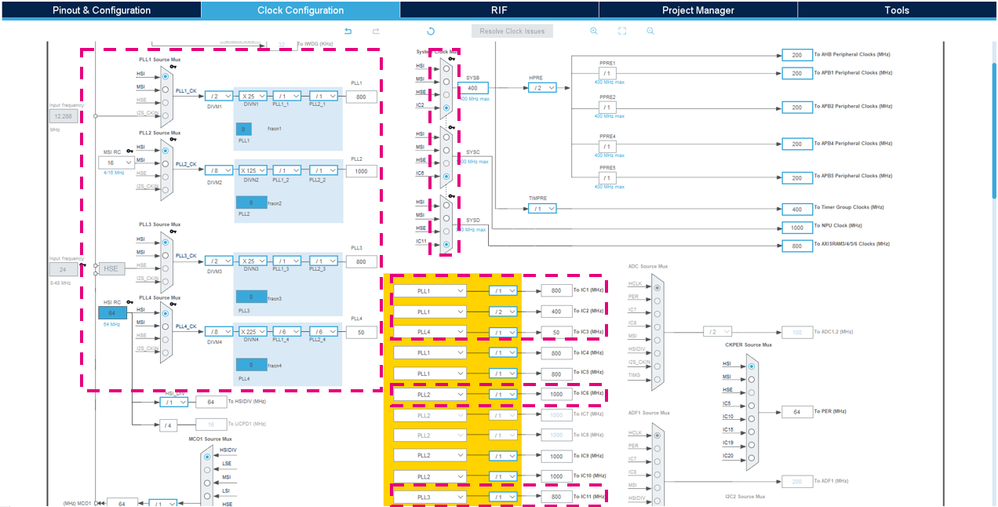Select MSI in the CKPER Source Mux
The width and height of the screenshot is (998, 507).
(752, 379)
